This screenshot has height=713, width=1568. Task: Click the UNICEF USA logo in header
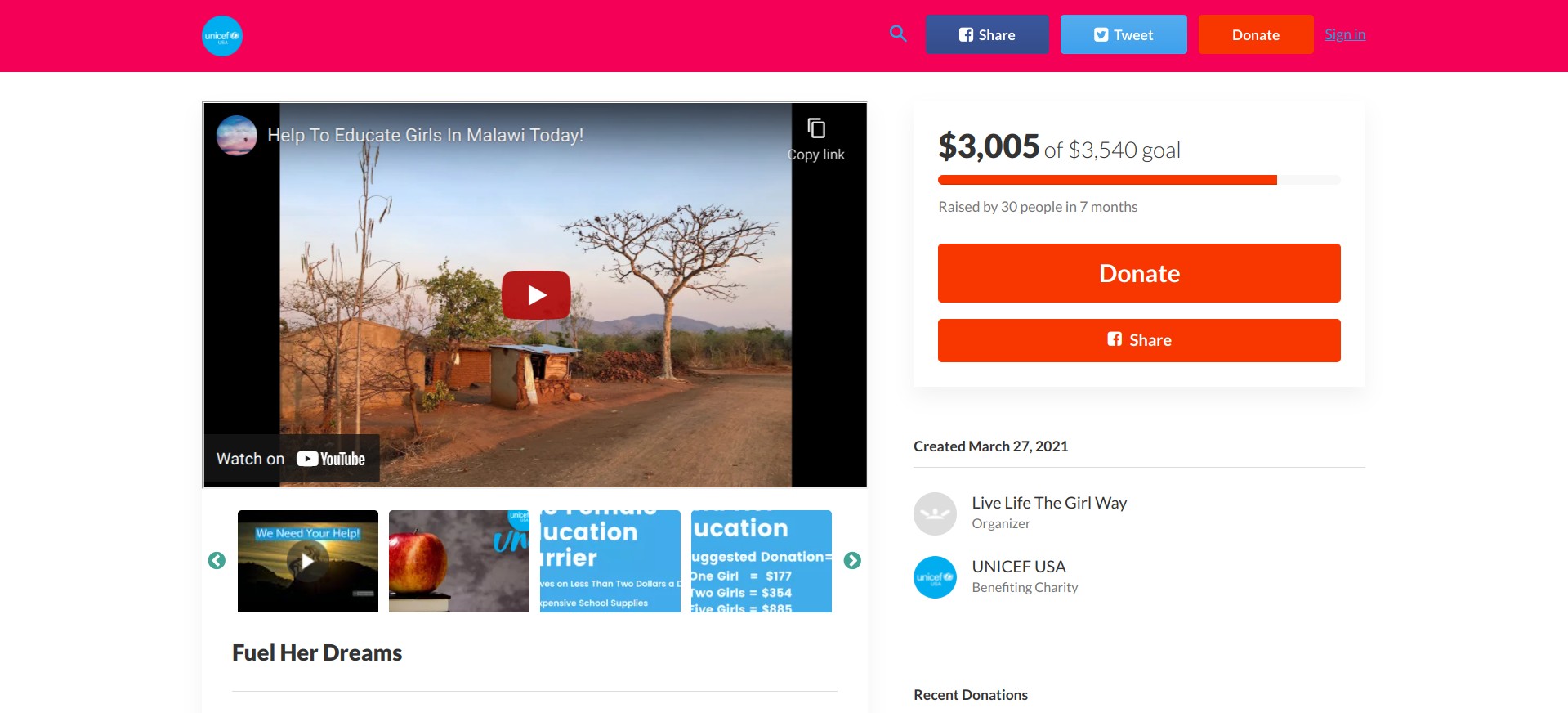point(222,36)
